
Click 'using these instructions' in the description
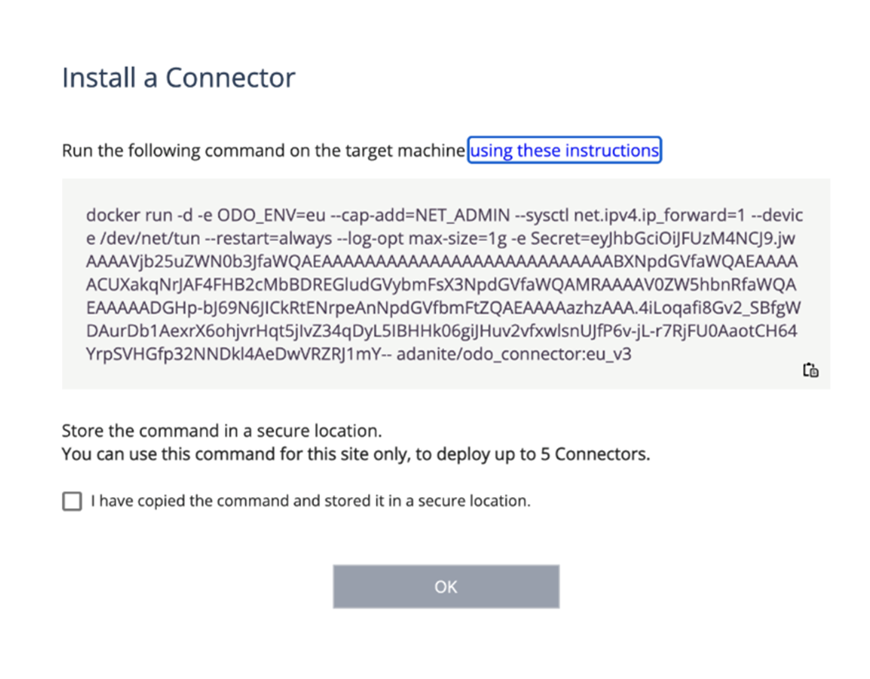point(564,150)
